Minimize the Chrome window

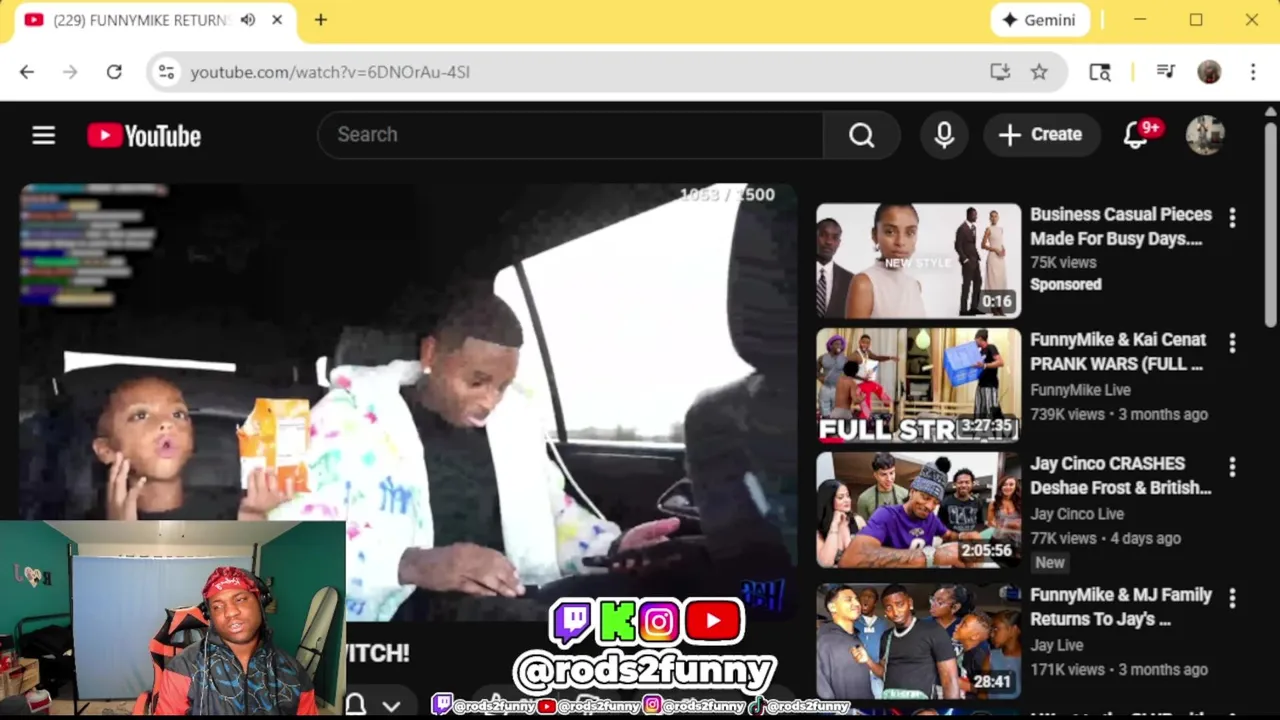(1140, 20)
